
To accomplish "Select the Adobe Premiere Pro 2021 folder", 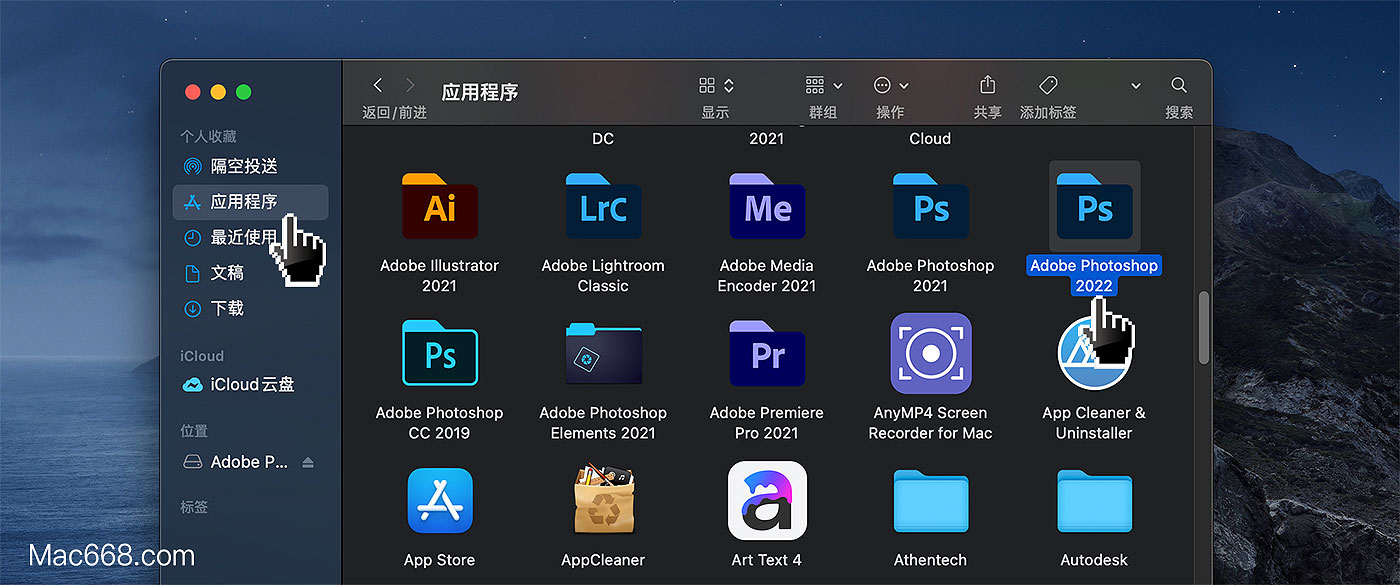I will (x=767, y=353).
